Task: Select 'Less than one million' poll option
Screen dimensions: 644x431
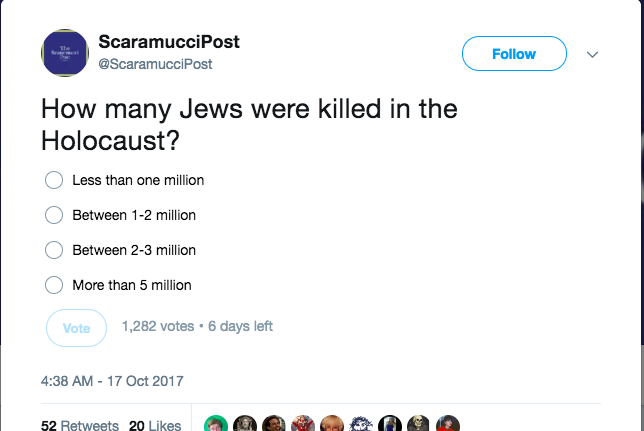Action: point(55,181)
